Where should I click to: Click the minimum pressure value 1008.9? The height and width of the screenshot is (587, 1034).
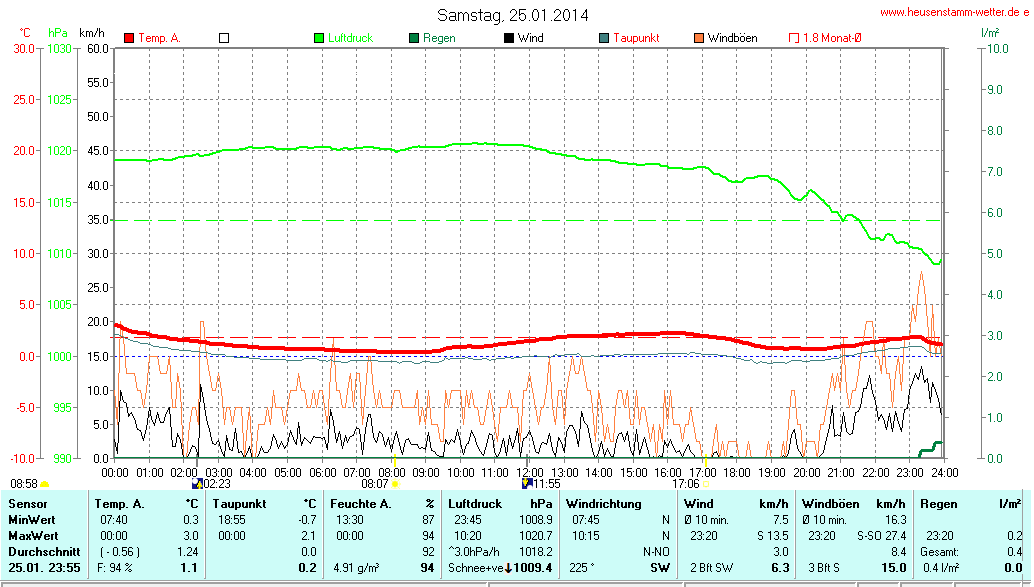click(535, 520)
